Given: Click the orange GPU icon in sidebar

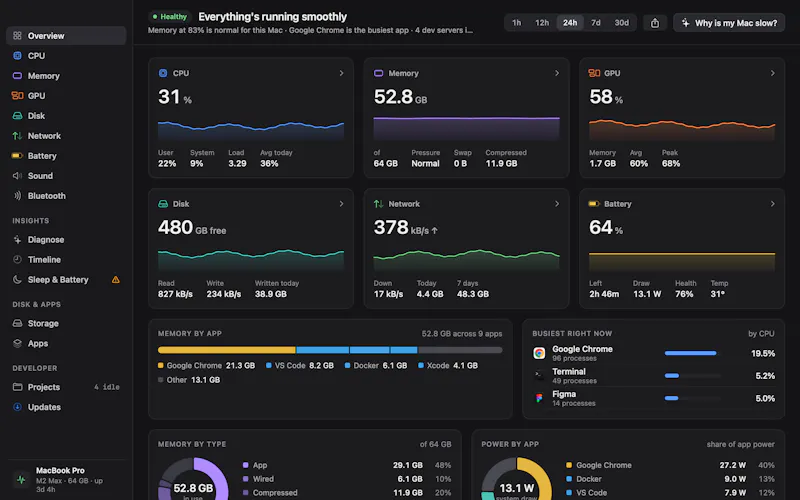Looking at the screenshot, I should 17,95.
